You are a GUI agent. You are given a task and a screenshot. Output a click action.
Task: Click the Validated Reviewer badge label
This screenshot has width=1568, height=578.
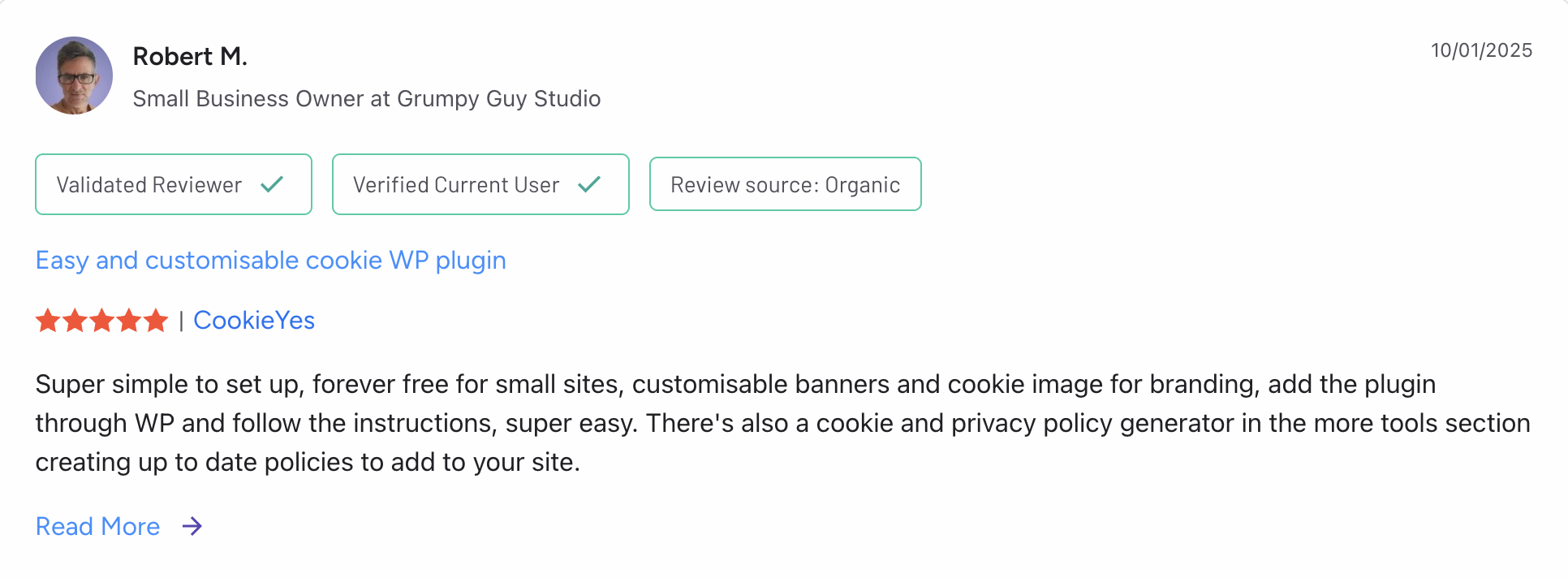149,185
